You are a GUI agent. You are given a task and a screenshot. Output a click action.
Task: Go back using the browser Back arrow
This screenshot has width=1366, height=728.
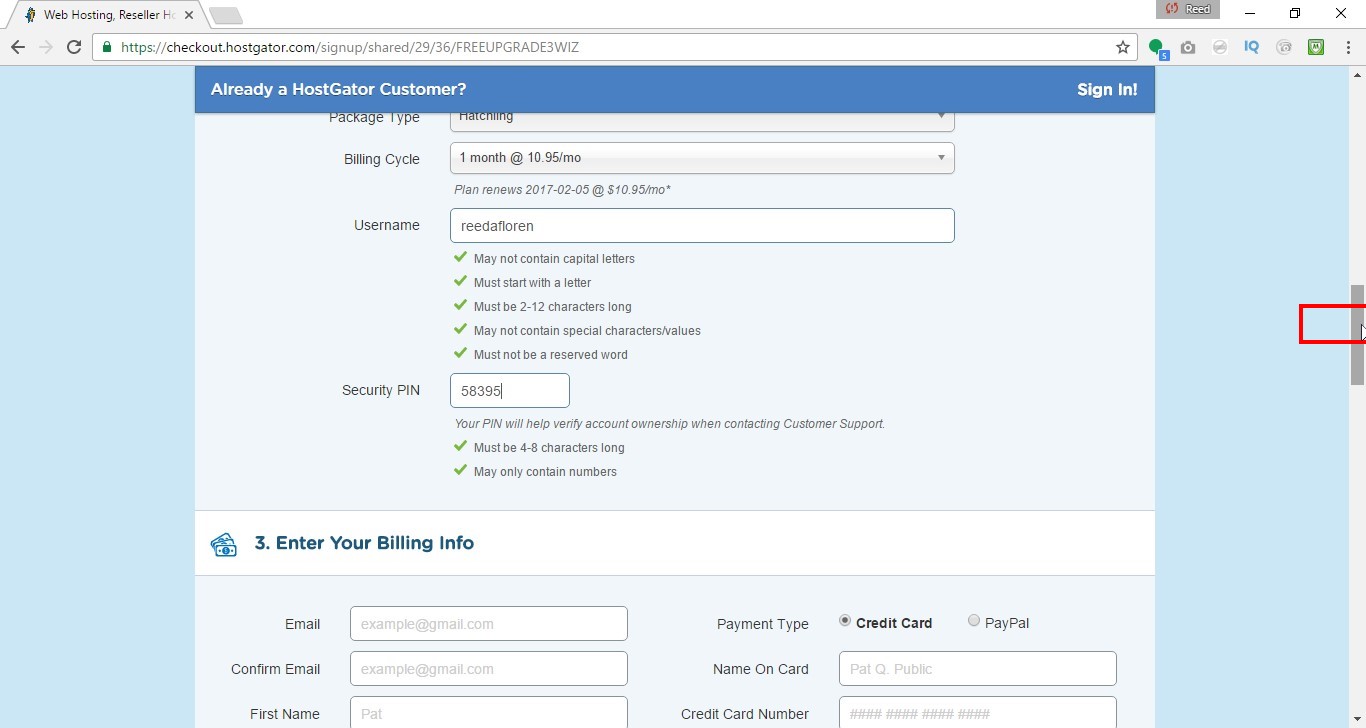point(17,47)
